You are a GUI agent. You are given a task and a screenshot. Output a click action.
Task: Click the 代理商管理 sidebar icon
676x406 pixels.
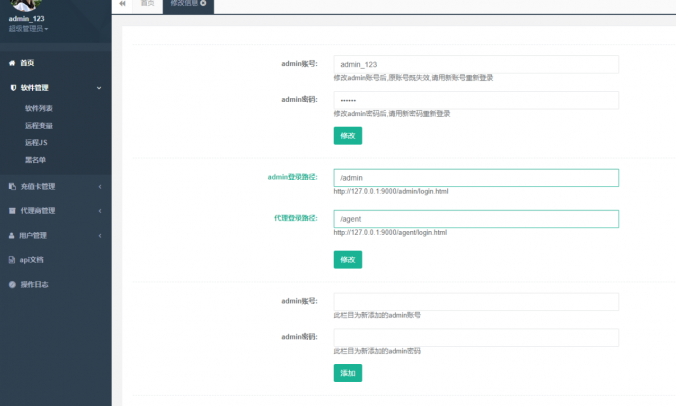click(x=12, y=211)
